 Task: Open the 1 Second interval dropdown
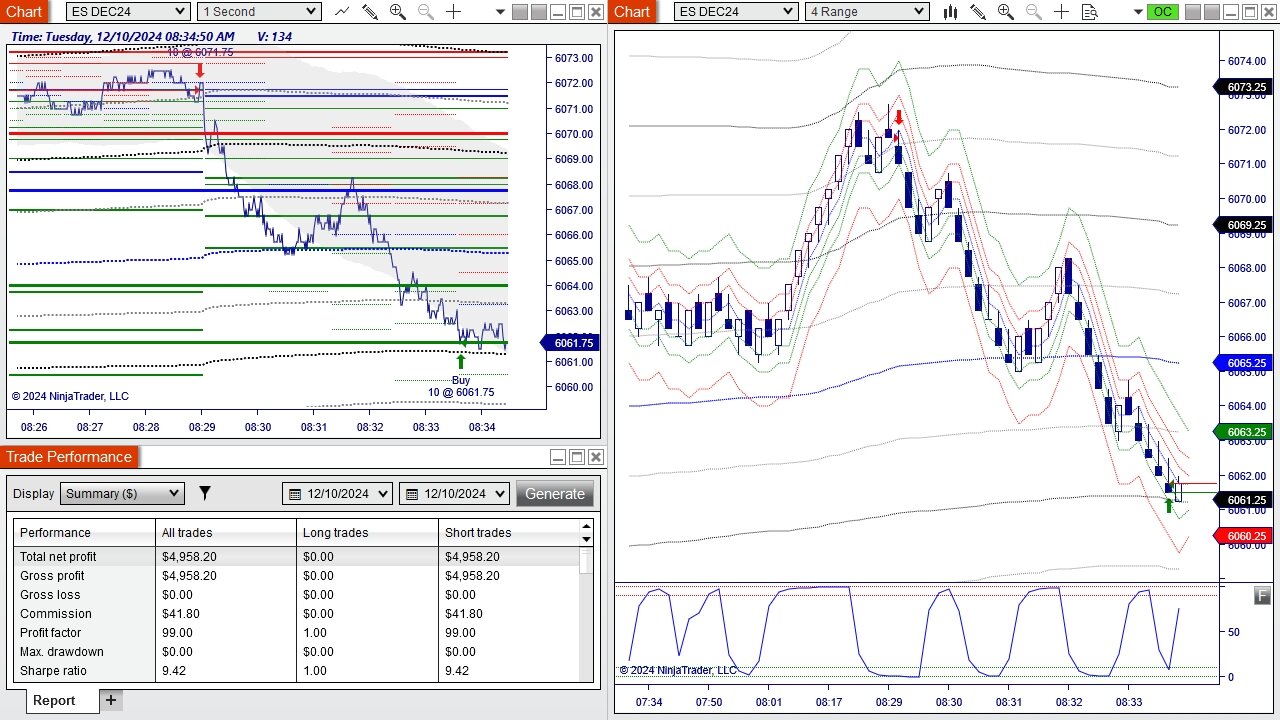pos(259,12)
